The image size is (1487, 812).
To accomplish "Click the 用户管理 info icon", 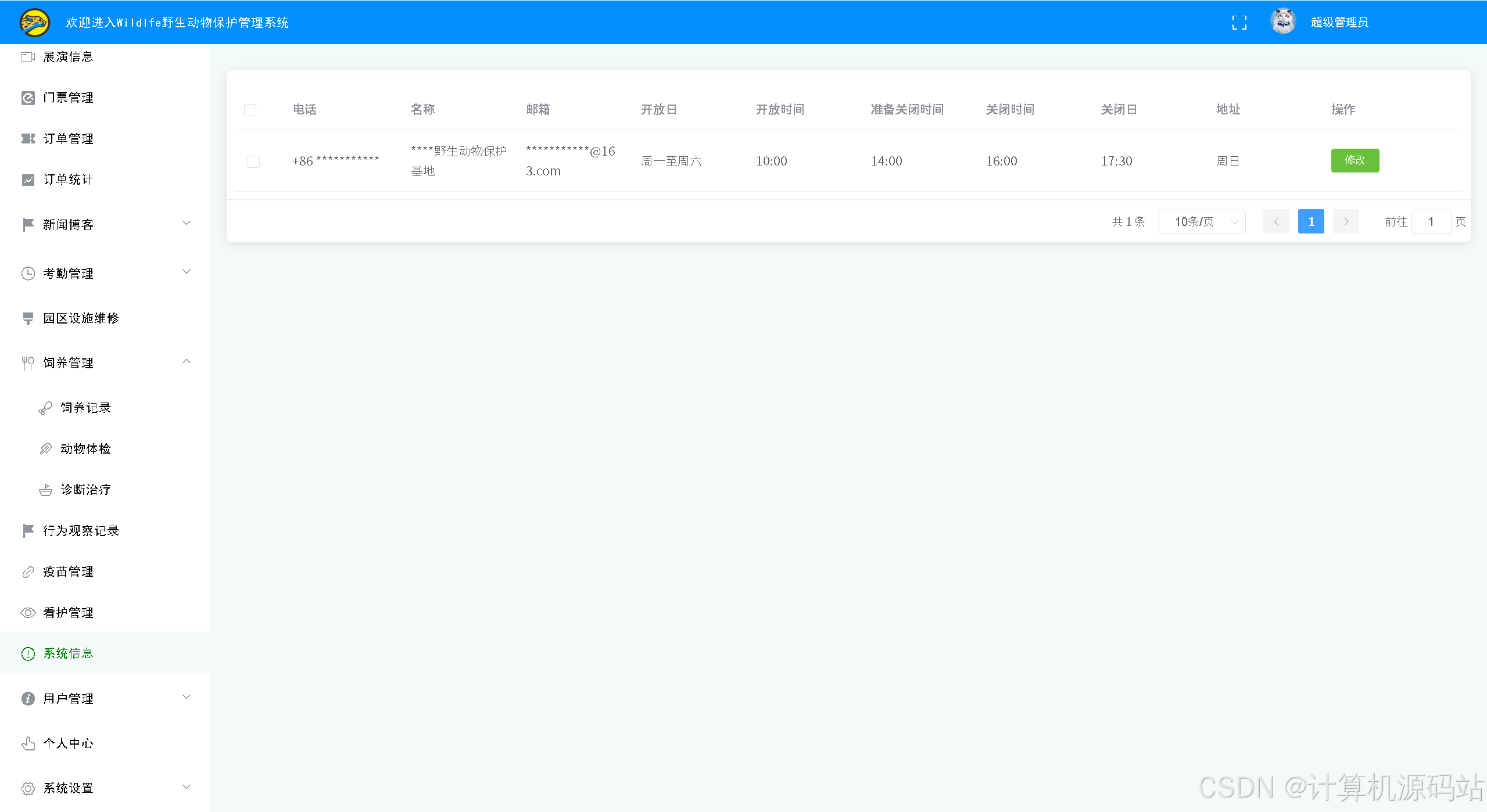I will pos(28,699).
